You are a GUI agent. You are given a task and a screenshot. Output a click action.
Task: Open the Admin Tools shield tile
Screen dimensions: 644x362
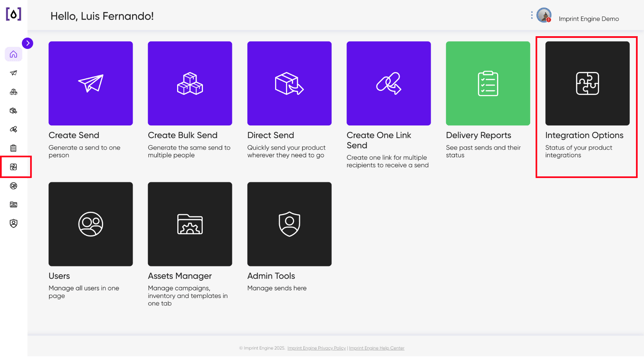pyautogui.click(x=289, y=224)
